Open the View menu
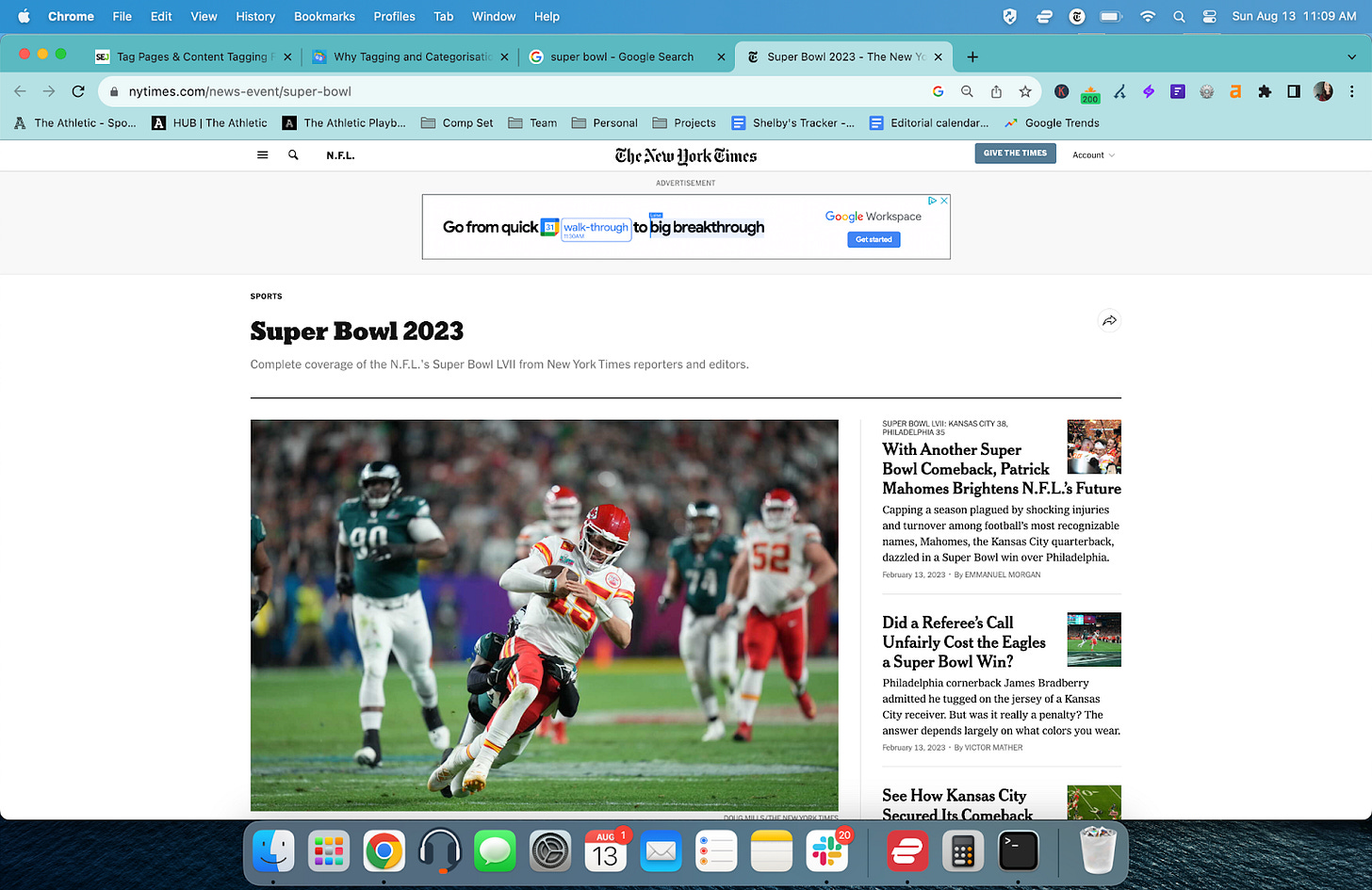The height and width of the screenshot is (890, 1372). (x=204, y=16)
